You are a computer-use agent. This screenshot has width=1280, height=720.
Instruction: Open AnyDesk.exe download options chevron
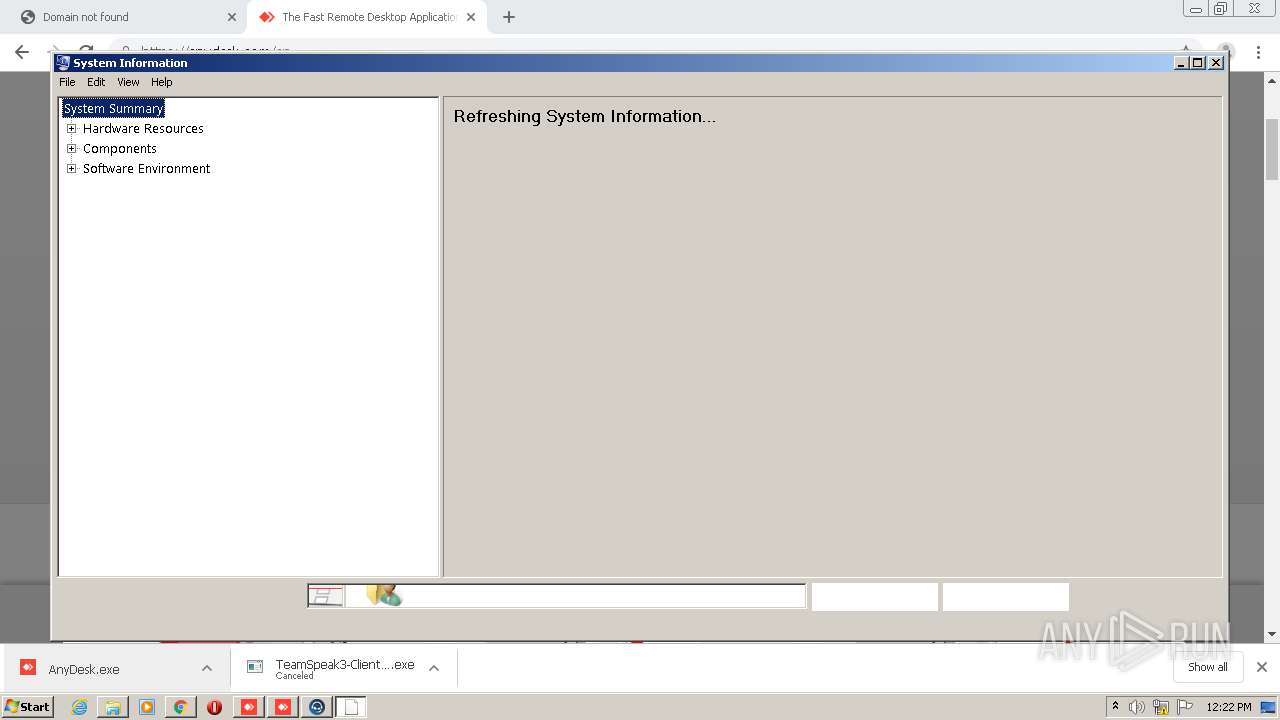pyautogui.click(x=207, y=668)
